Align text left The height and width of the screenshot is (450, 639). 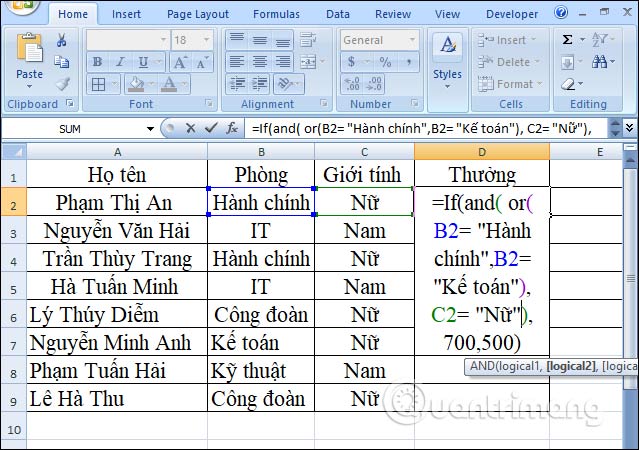[236, 62]
